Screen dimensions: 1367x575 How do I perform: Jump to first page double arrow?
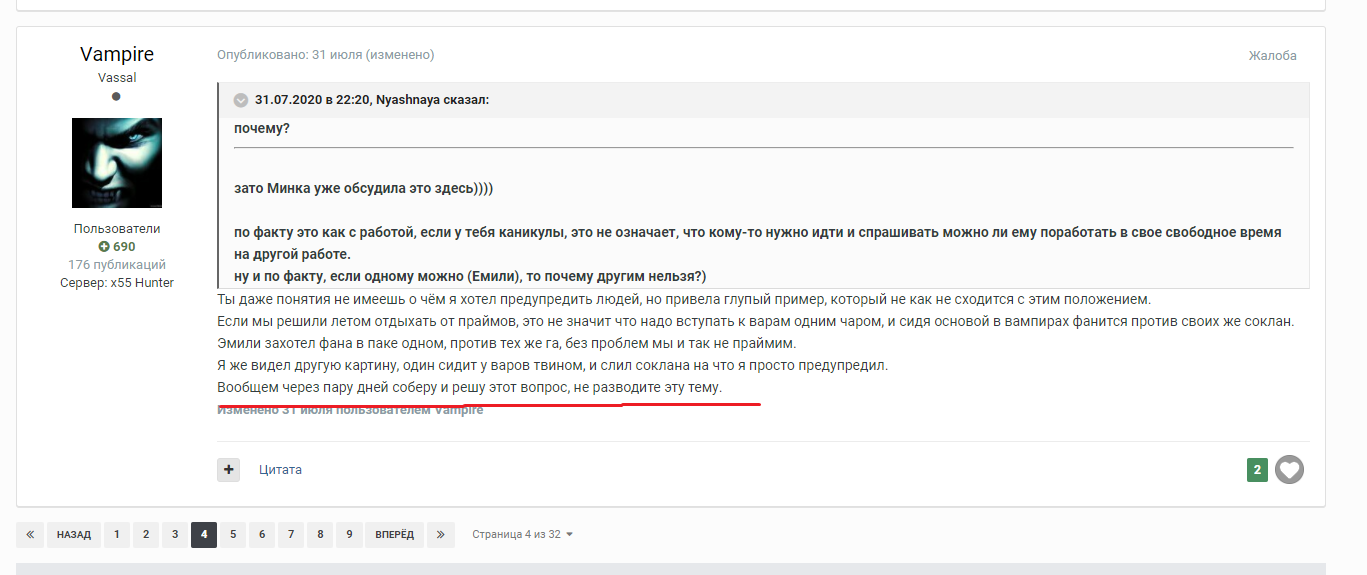(30, 535)
